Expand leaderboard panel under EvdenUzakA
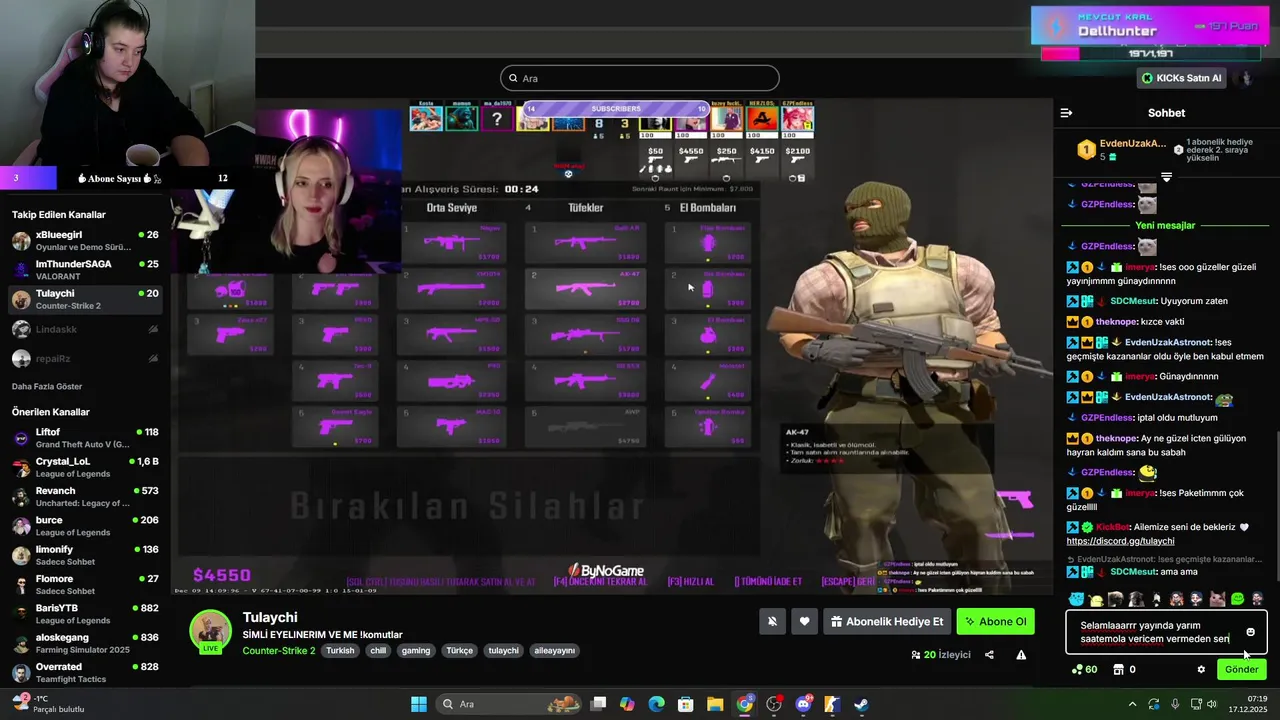 coord(1166,177)
